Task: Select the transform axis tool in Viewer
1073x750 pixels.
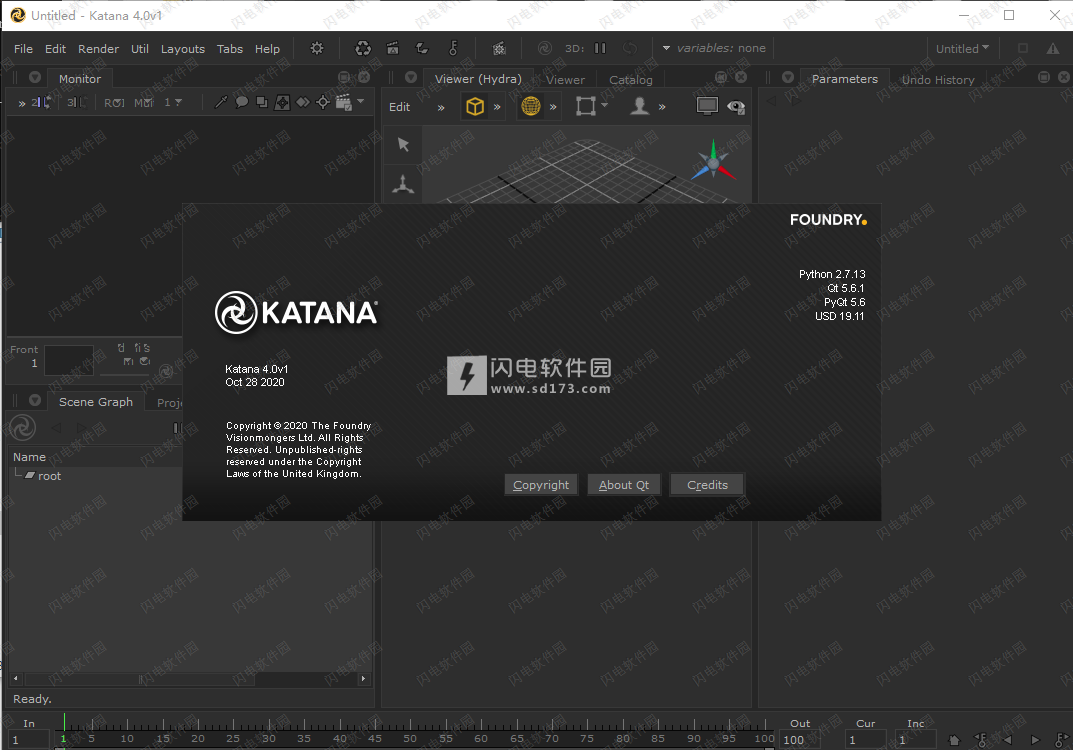Action: [403, 184]
